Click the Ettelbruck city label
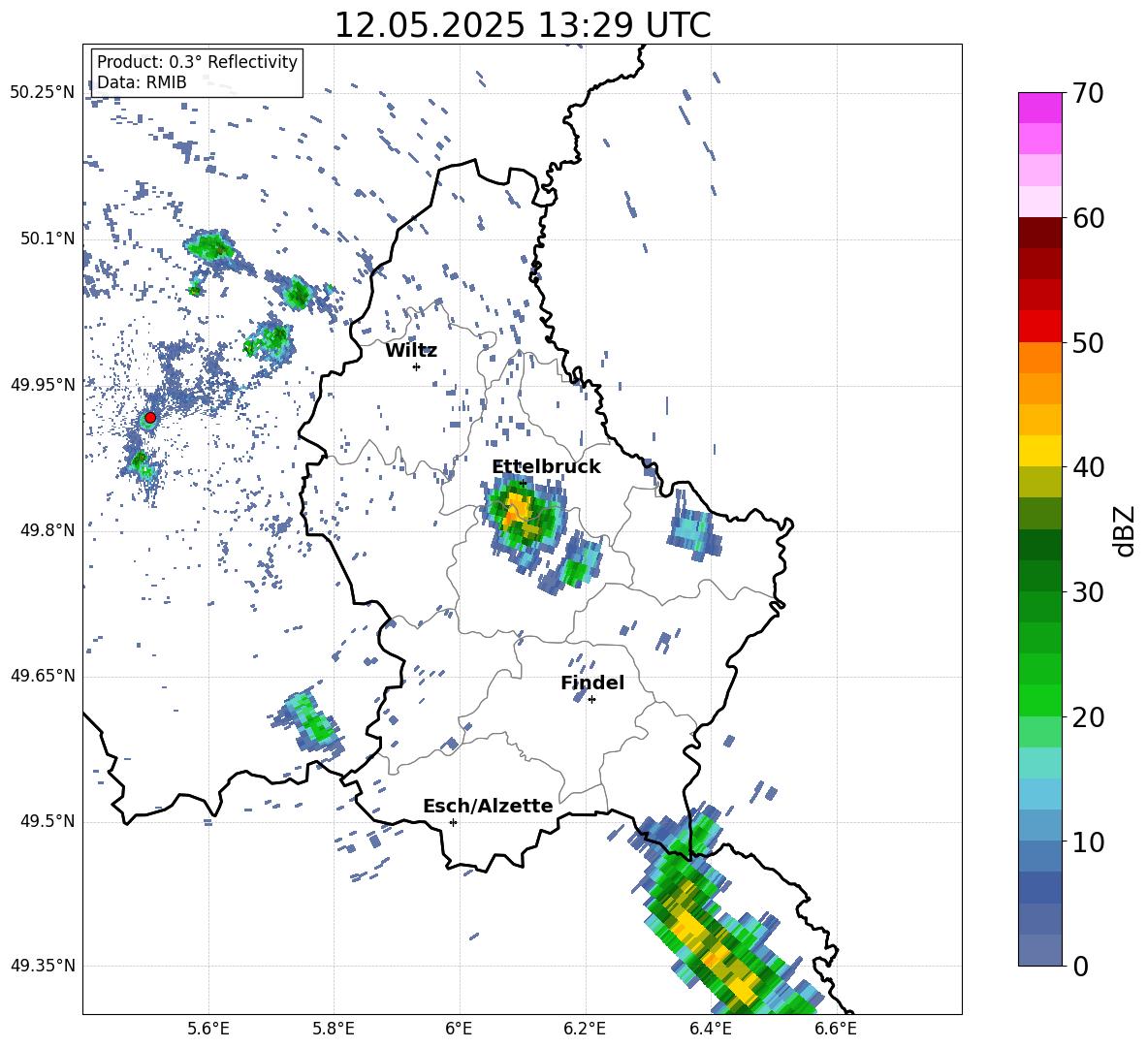 click(x=546, y=467)
